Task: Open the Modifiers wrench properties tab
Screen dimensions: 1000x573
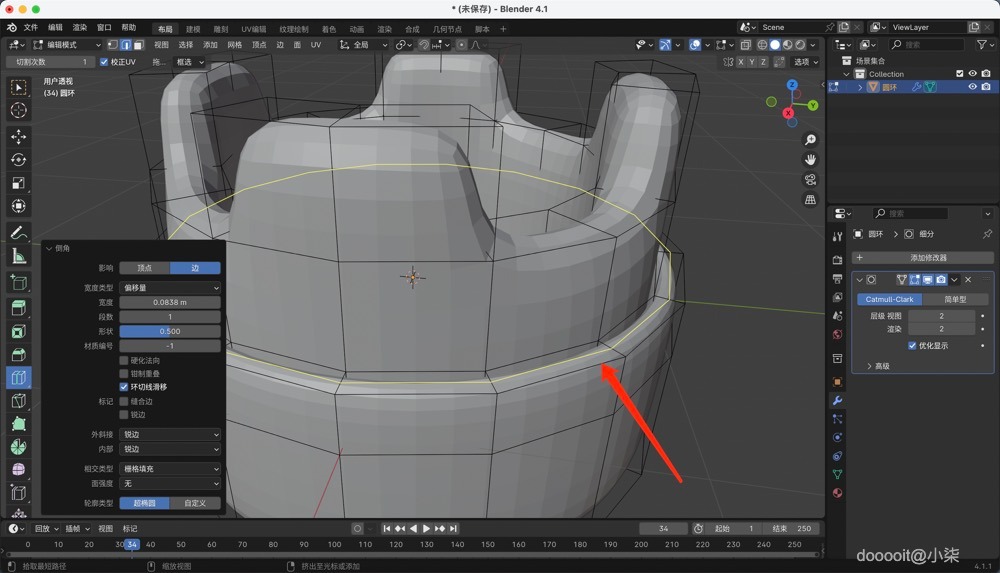Action: pyautogui.click(x=837, y=400)
